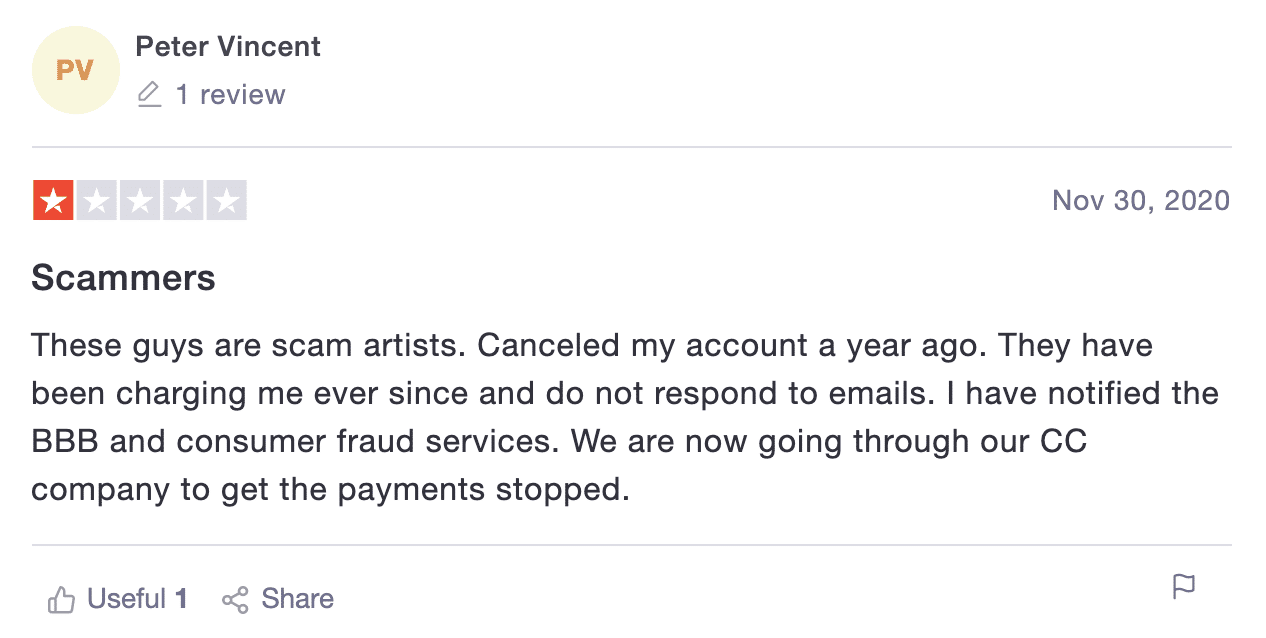Click the fifth grey star
This screenshot has height=638, width=1266.
coord(226,201)
